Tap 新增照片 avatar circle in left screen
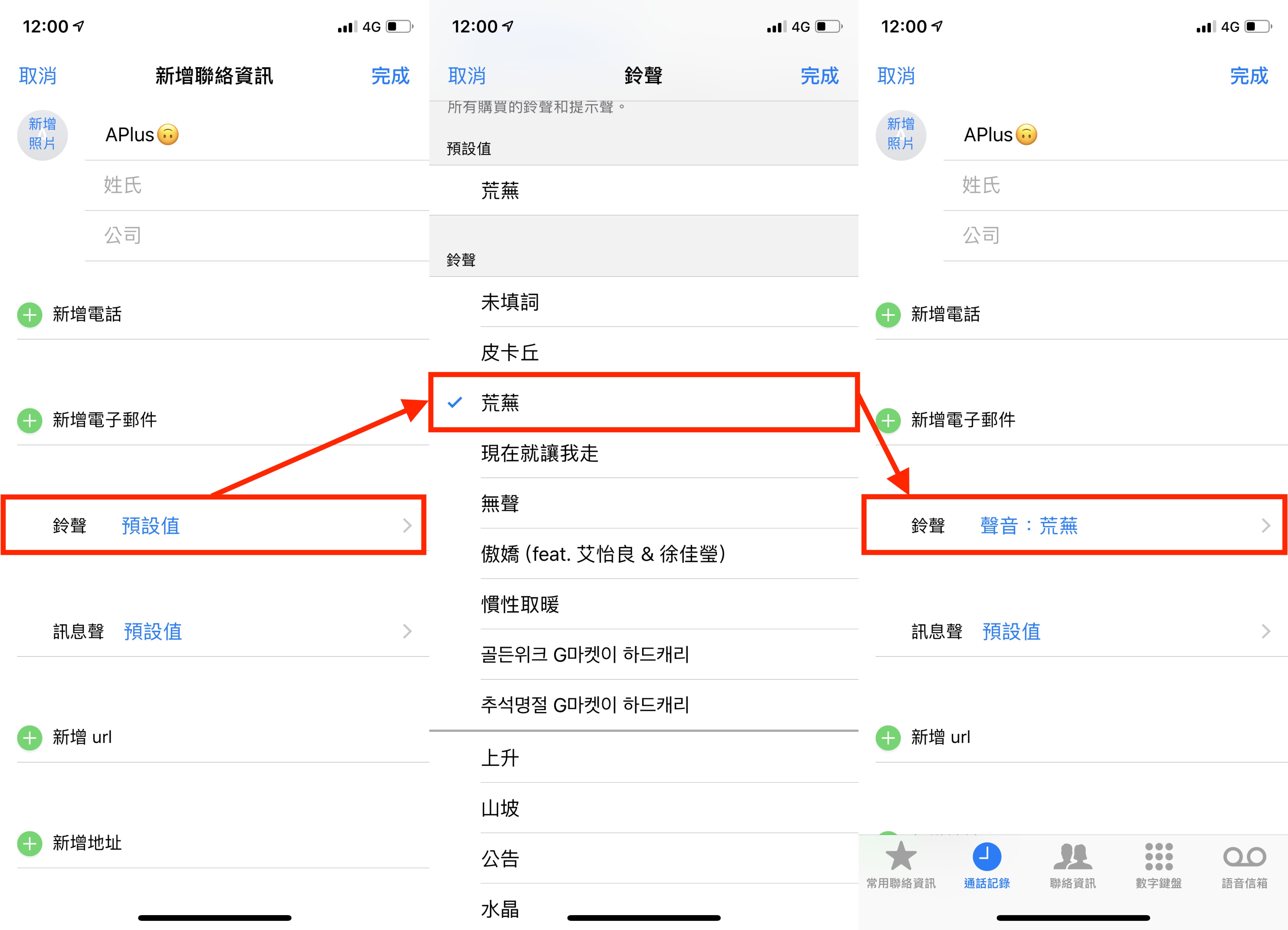Viewport: 1288px width, 930px height. click(x=43, y=135)
